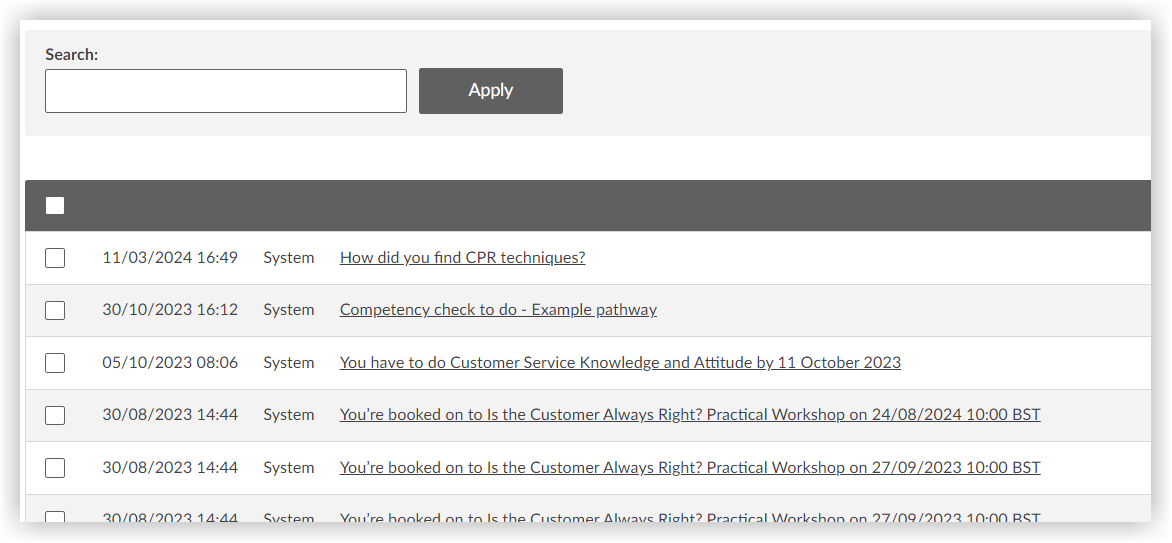1172x543 pixels.
Task: Click the date 05/10/2023 08:06
Action: coord(170,363)
